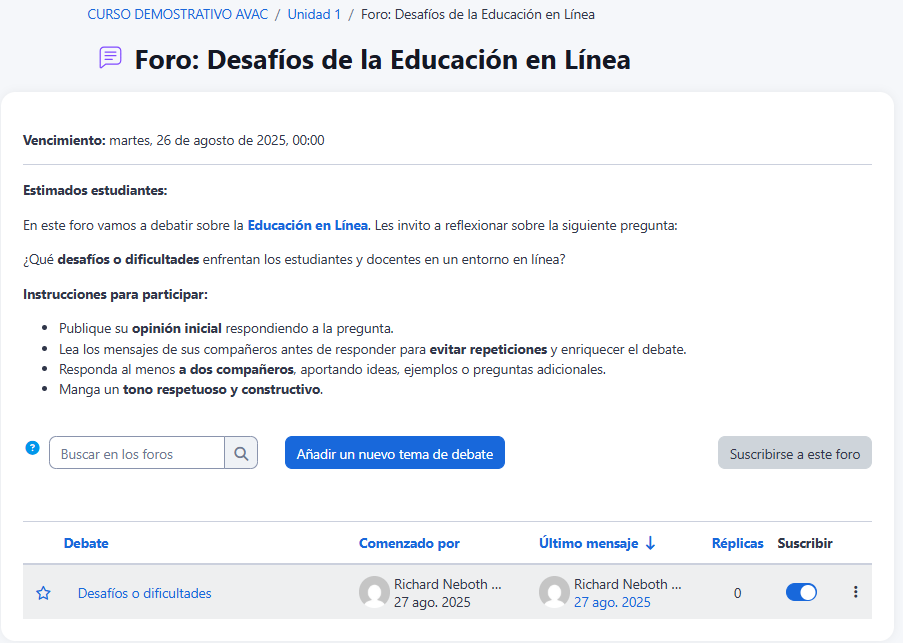Click the forum speech-bubble icon beside title

110,58
